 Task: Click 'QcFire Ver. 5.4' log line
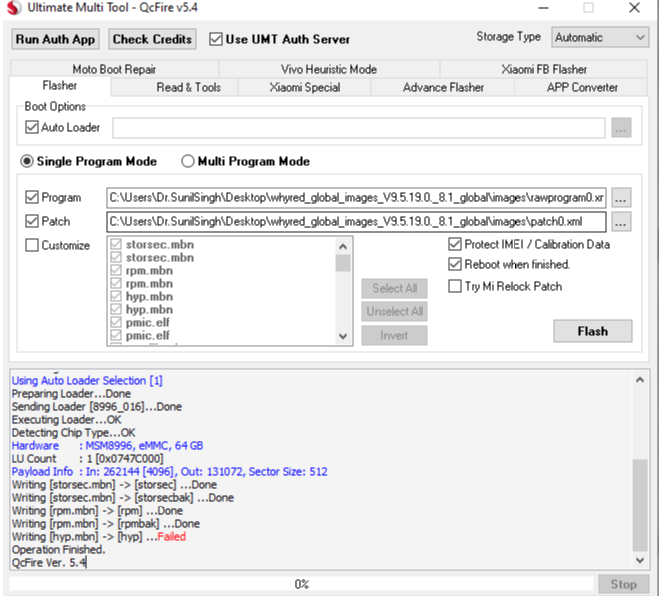(49, 563)
